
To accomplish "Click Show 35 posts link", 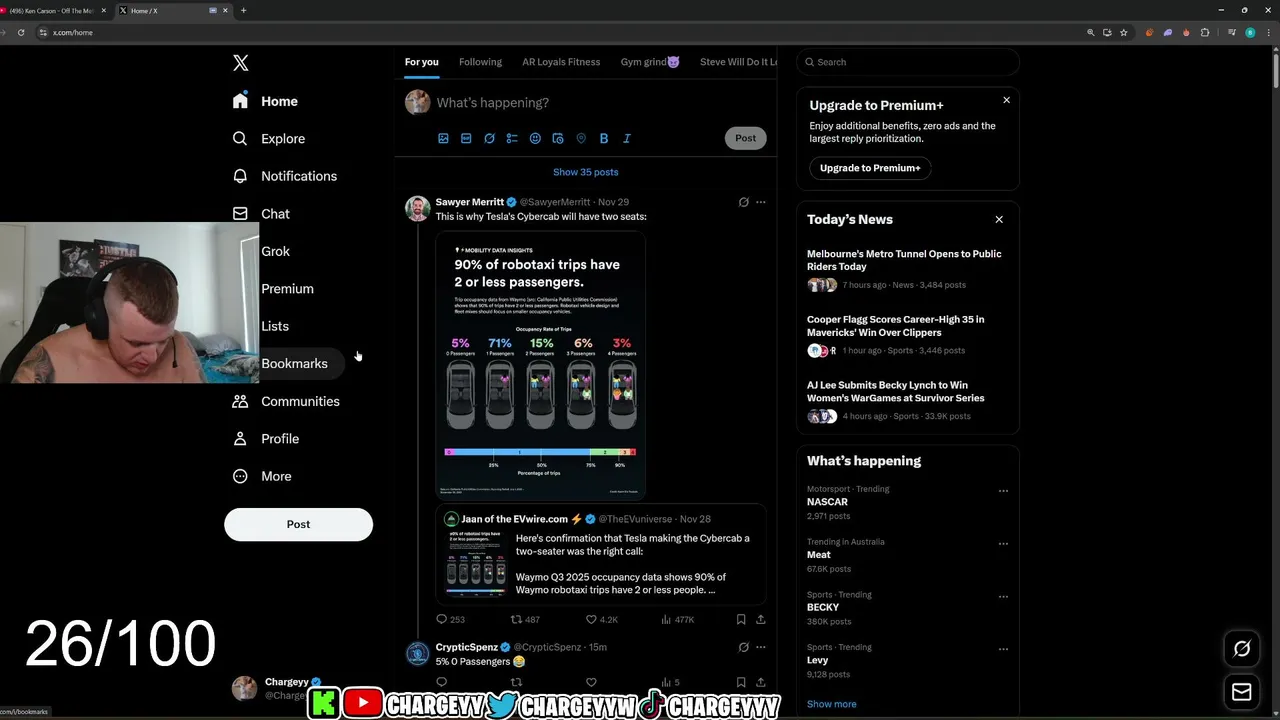I will click(586, 172).
